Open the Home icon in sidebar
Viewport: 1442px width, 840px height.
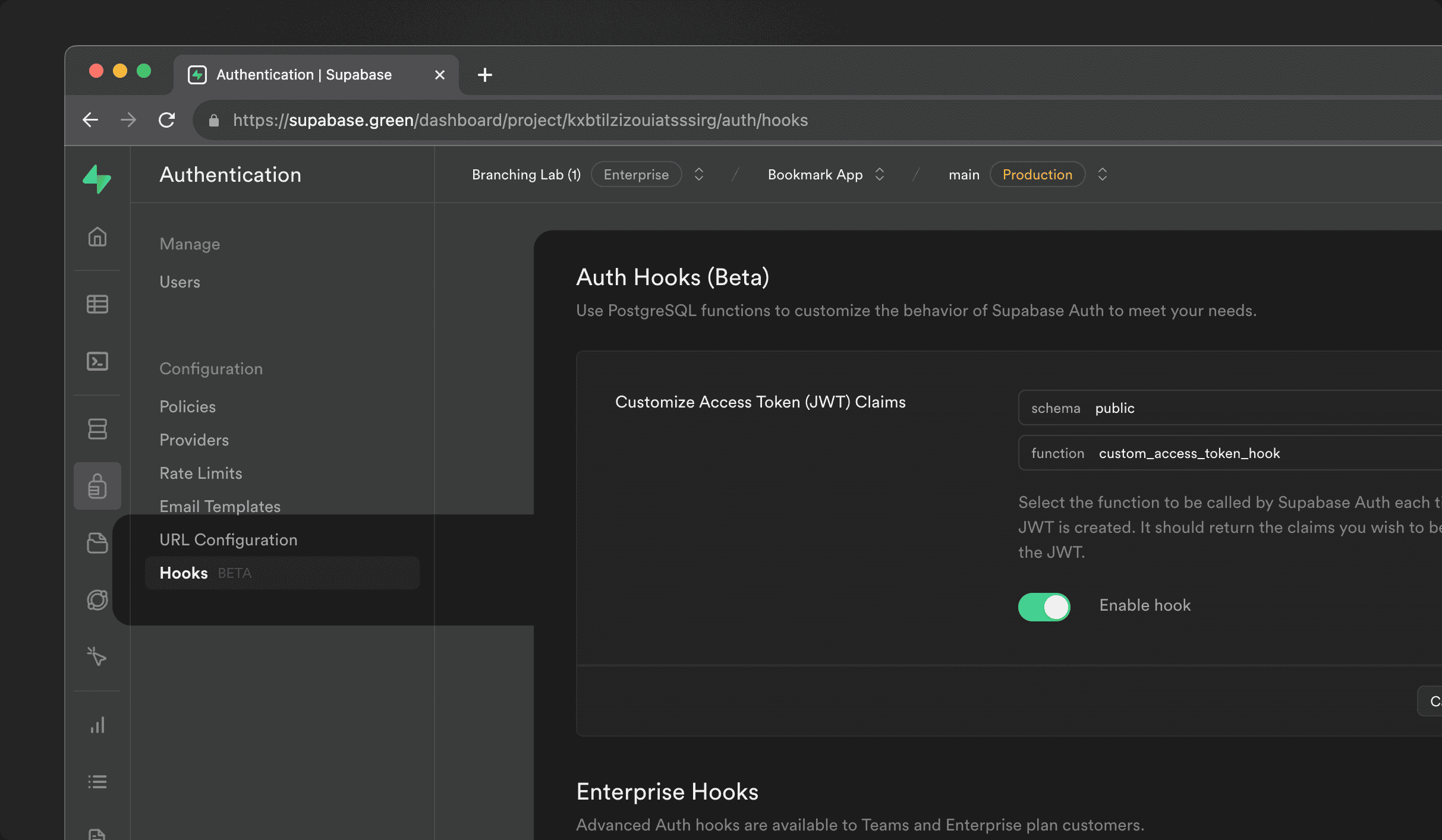coord(97,236)
